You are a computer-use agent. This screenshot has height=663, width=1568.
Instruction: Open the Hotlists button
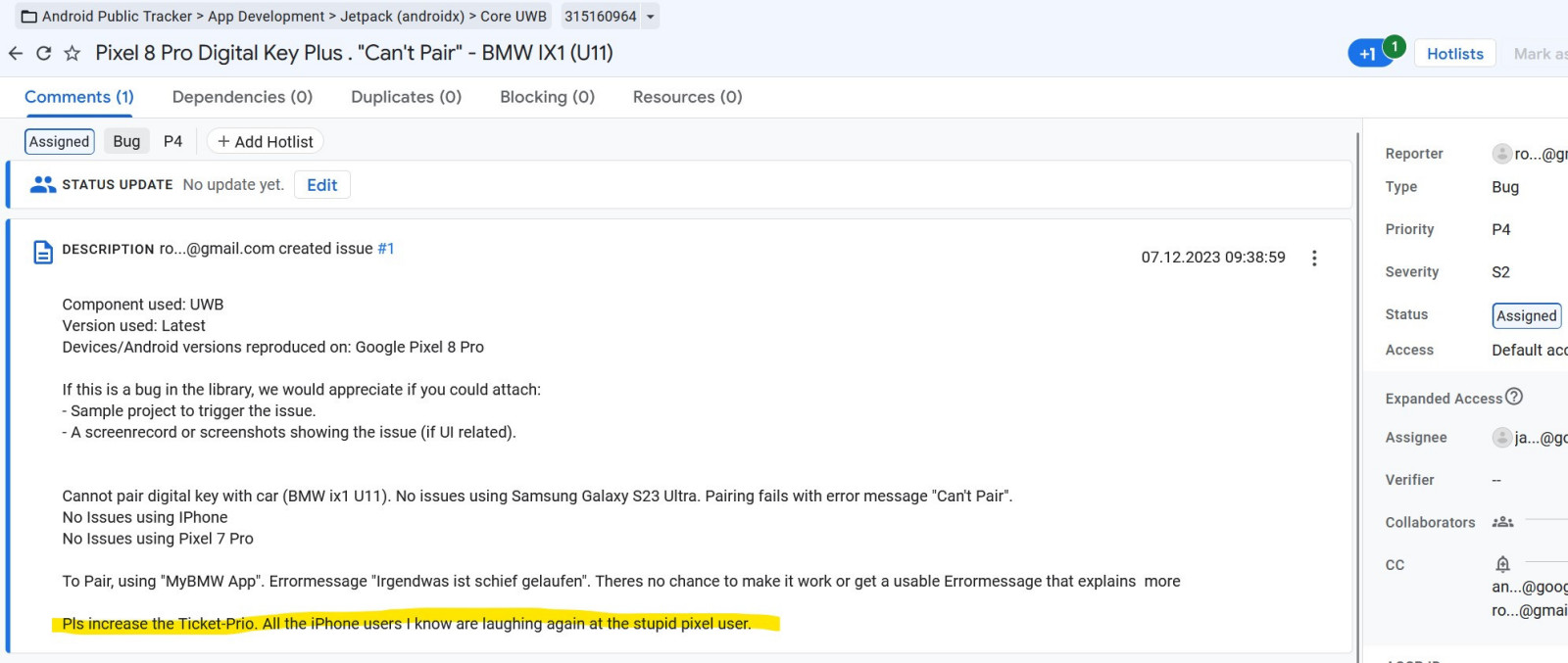click(x=1454, y=54)
